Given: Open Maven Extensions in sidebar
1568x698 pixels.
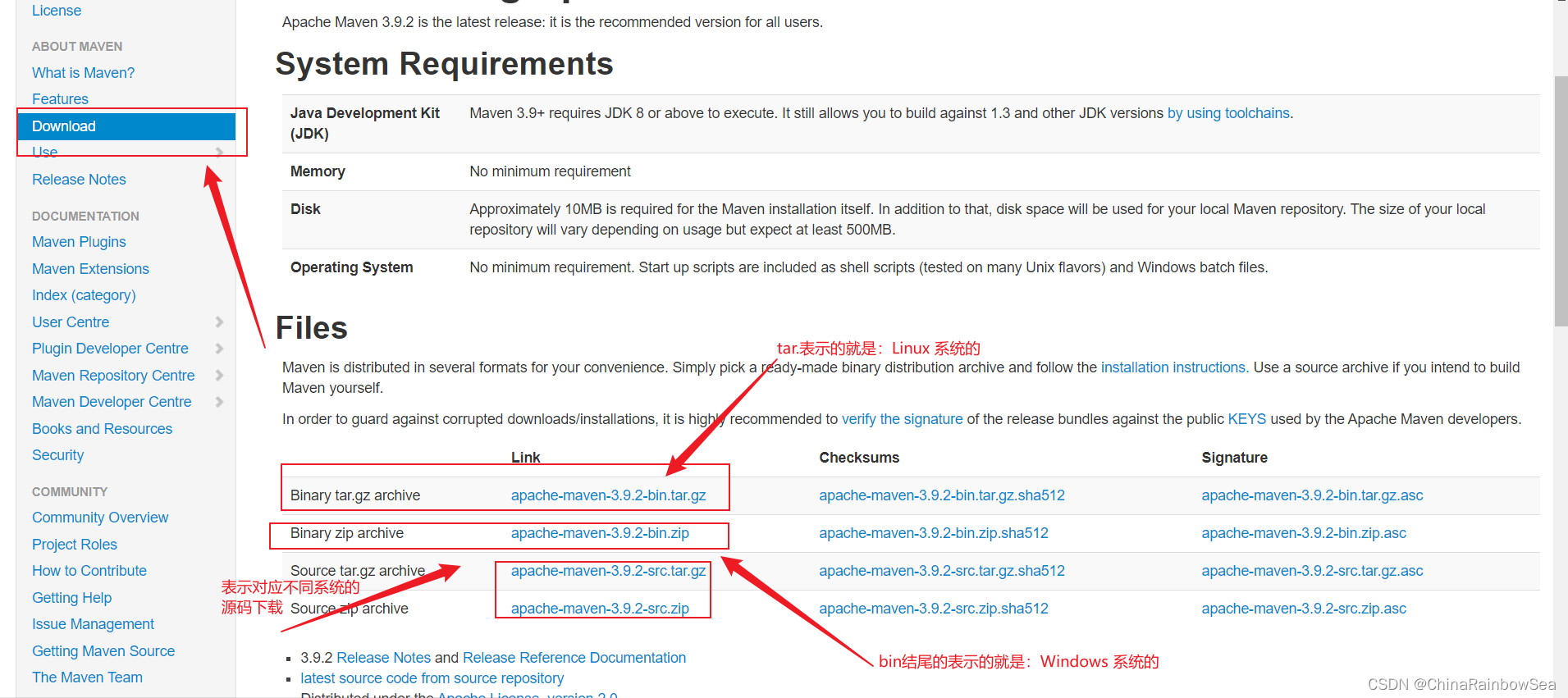Looking at the screenshot, I should pos(90,269).
